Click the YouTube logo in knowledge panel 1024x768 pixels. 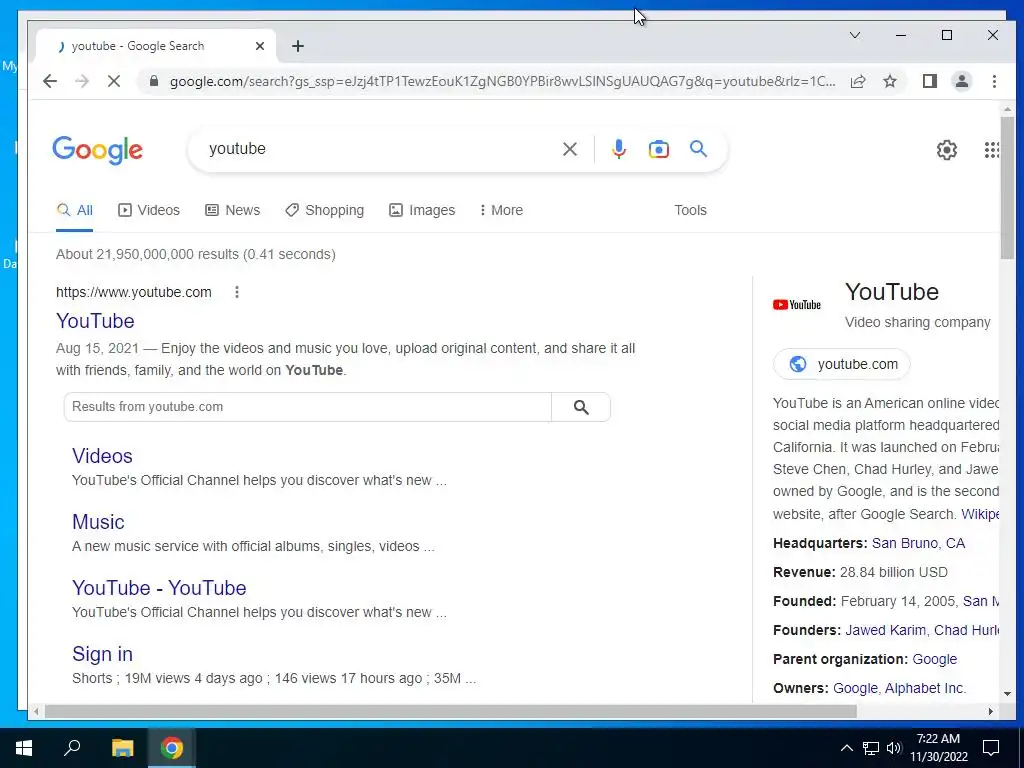(797, 305)
